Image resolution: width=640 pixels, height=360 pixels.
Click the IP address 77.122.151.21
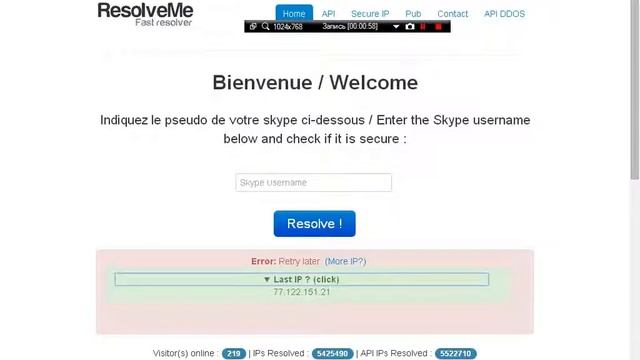click(x=302, y=292)
